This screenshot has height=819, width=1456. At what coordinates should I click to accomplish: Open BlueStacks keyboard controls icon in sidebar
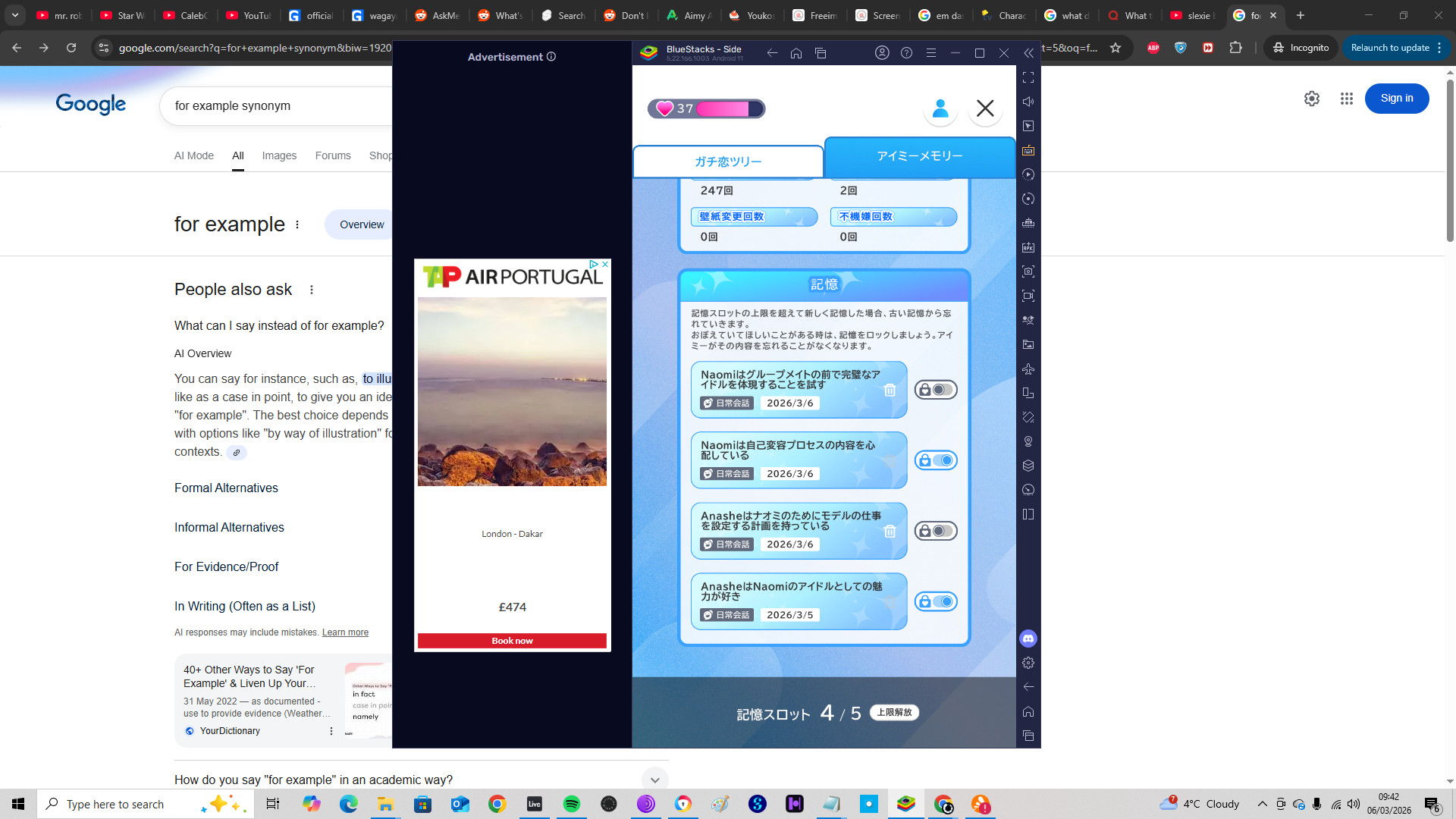click(1028, 150)
